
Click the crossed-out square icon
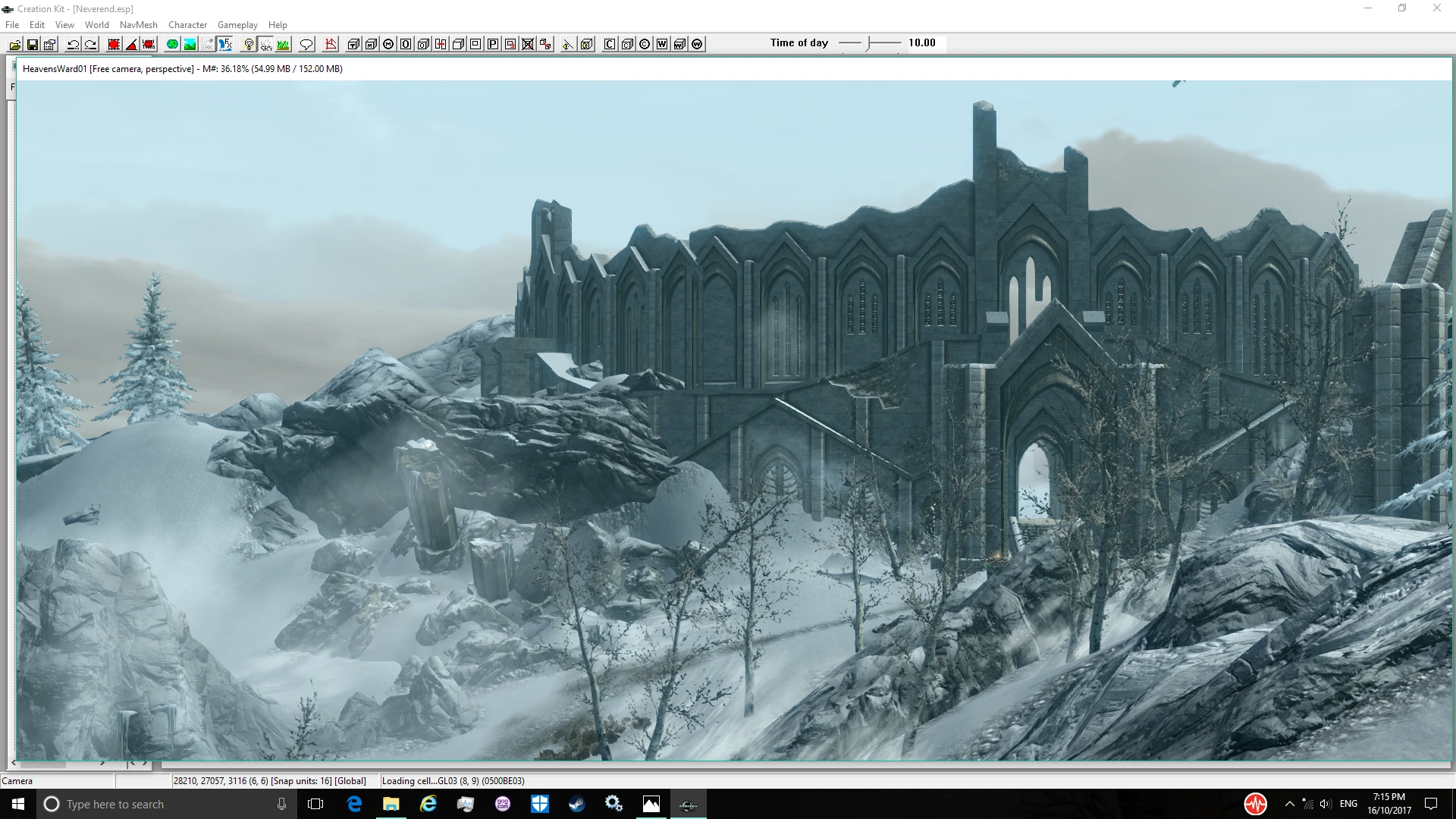tap(528, 44)
